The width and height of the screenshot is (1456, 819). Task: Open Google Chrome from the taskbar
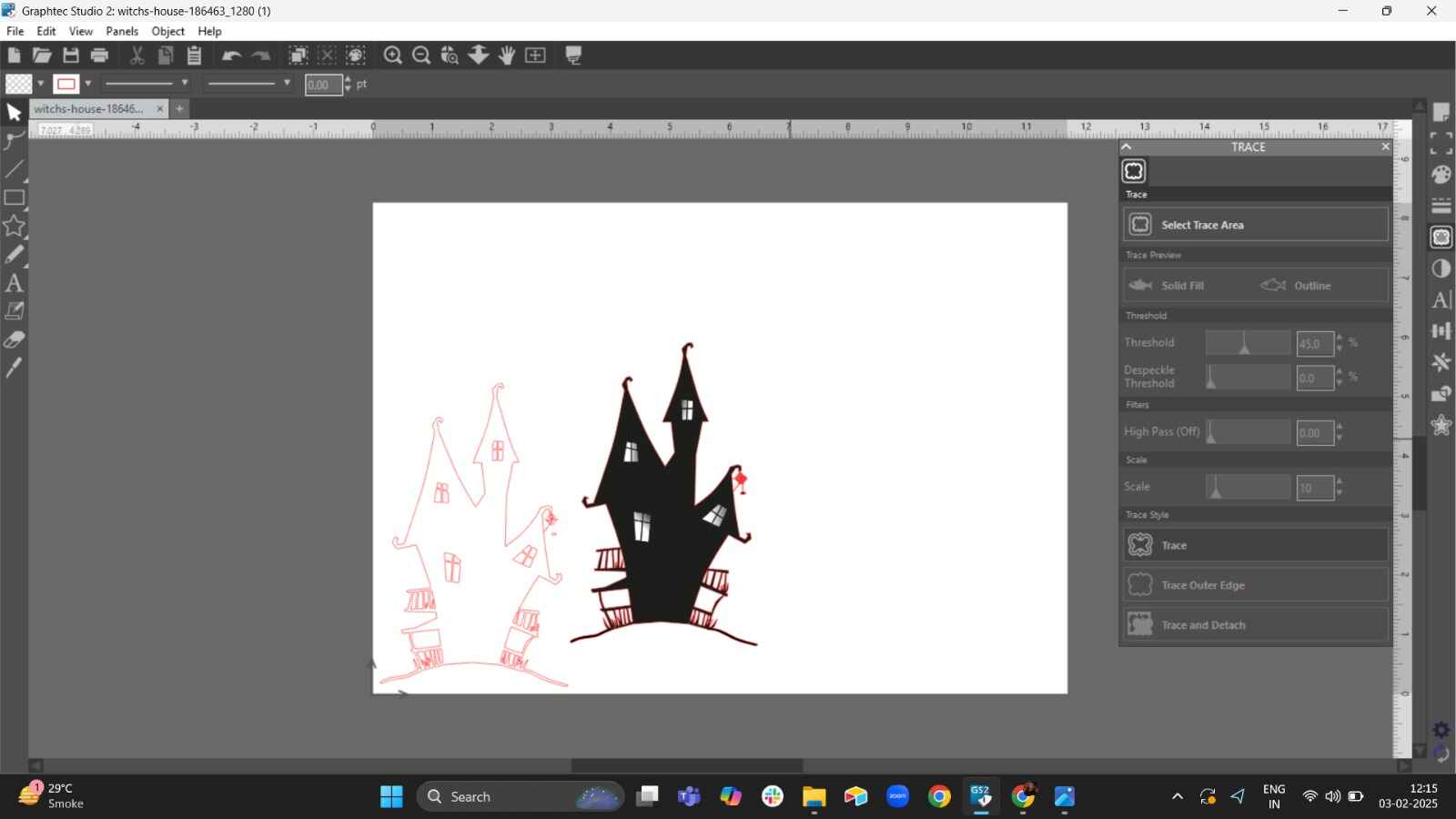click(939, 796)
